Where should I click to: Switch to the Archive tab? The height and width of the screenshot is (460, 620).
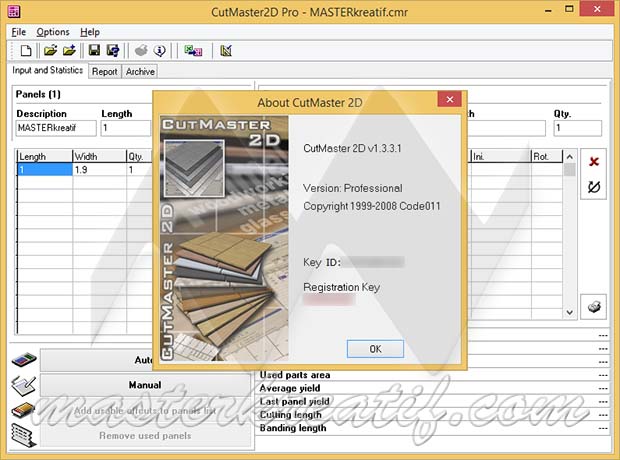(140, 72)
